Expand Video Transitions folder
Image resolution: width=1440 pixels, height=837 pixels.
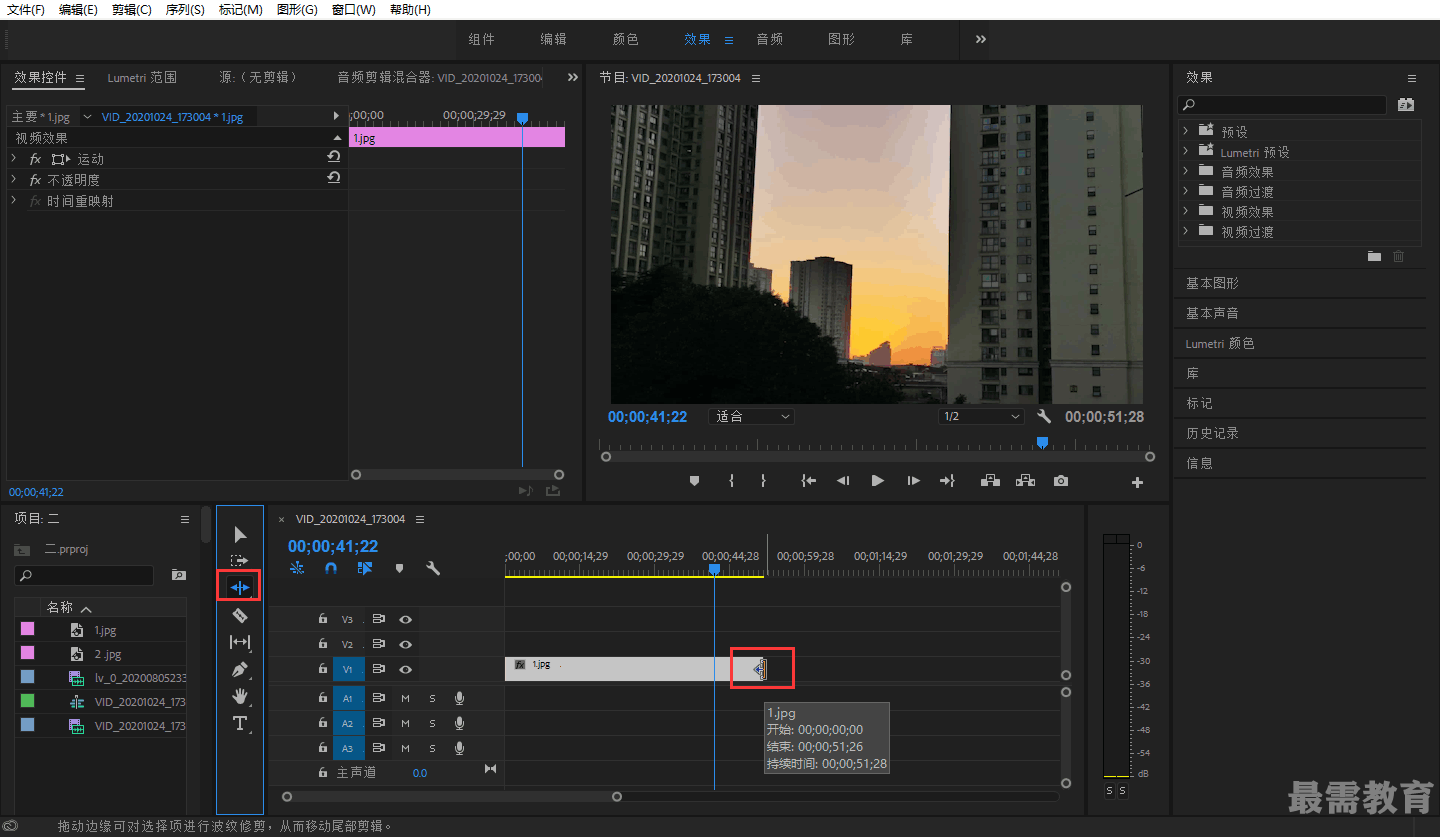pos(1185,231)
